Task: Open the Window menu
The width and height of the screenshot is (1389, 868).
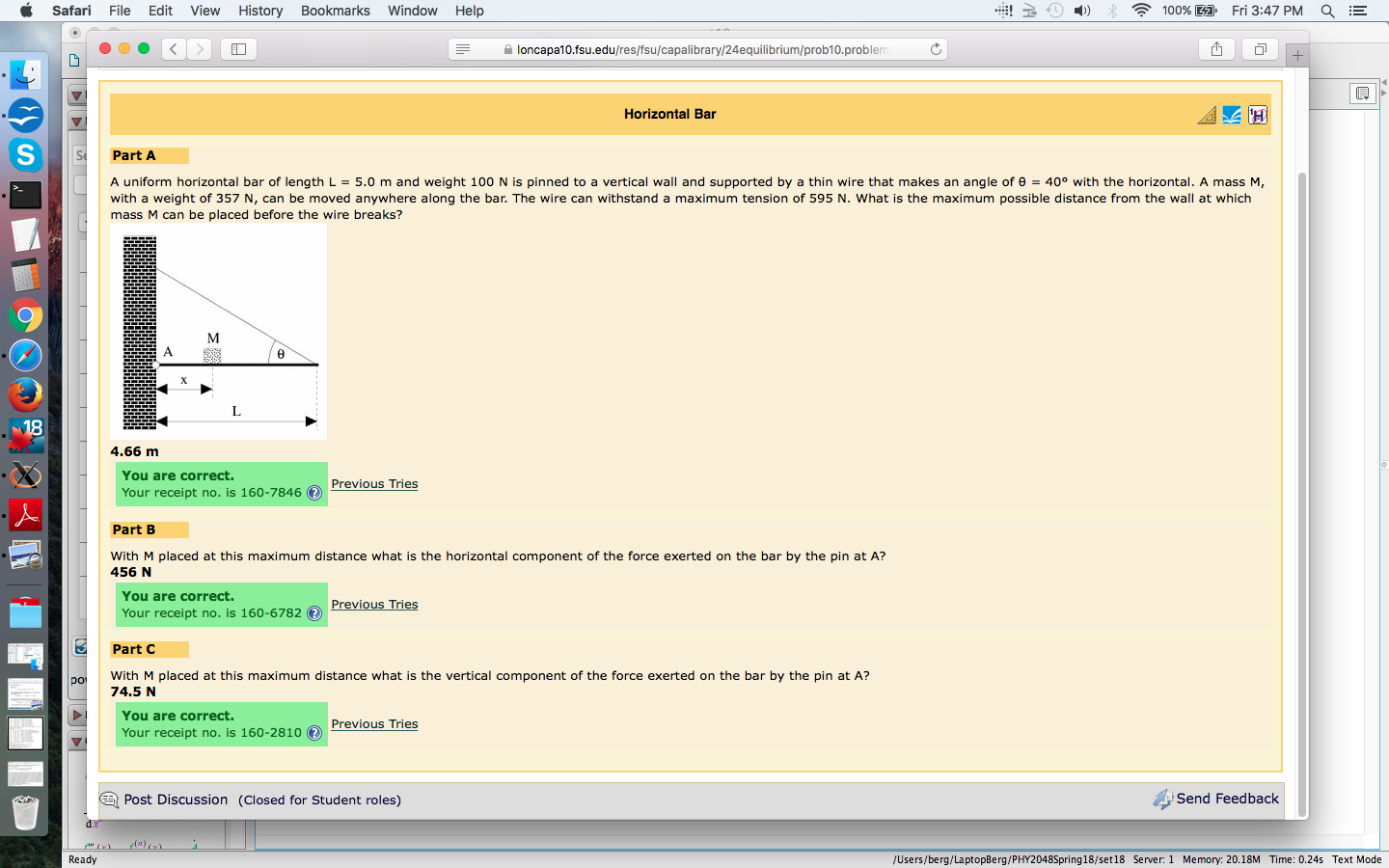Action: pyautogui.click(x=412, y=11)
